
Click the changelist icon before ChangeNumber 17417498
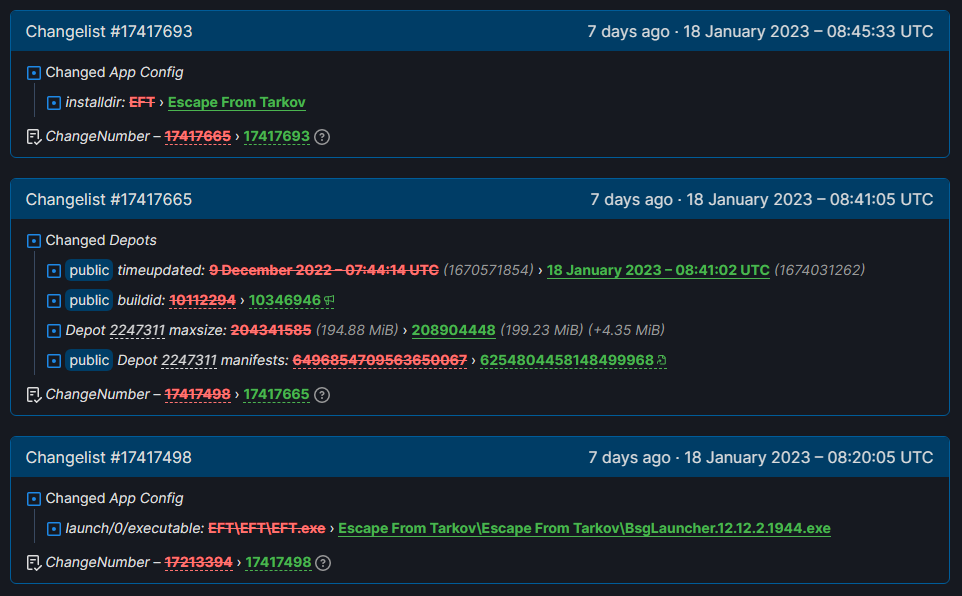click(34, 563)
